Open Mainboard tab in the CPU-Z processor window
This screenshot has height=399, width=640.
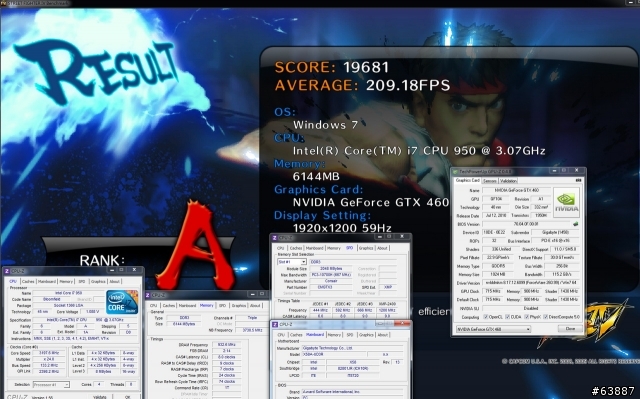47,282
